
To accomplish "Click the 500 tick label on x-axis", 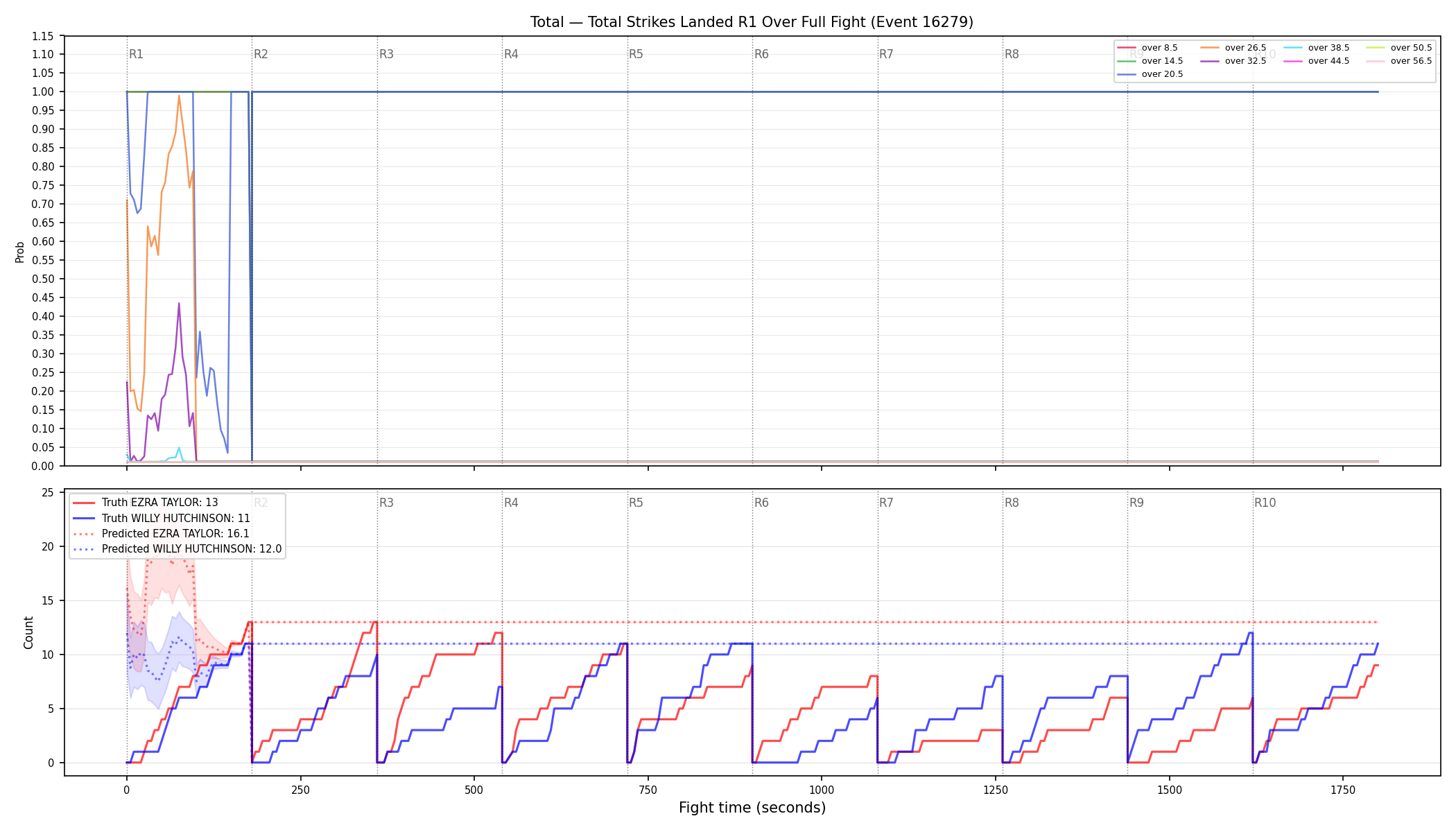I will [474, 790].
